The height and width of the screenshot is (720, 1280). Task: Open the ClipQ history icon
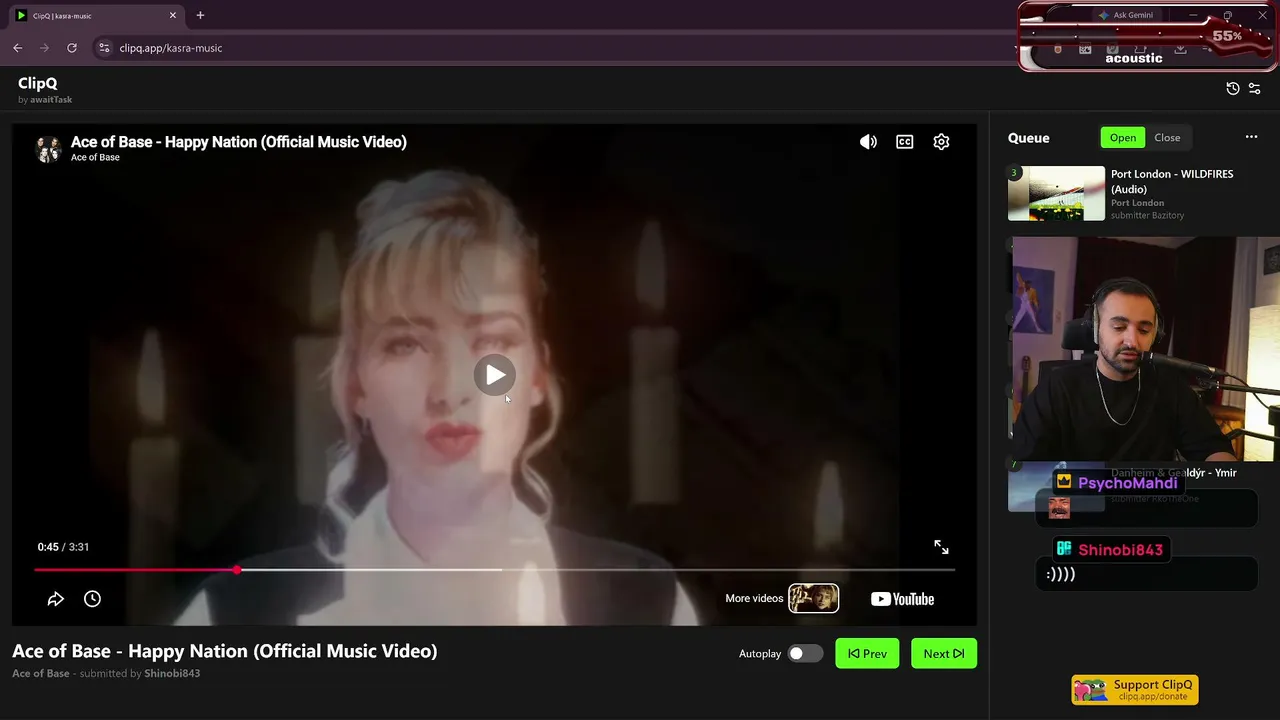pyautogui.click(x=1233, y=88)
